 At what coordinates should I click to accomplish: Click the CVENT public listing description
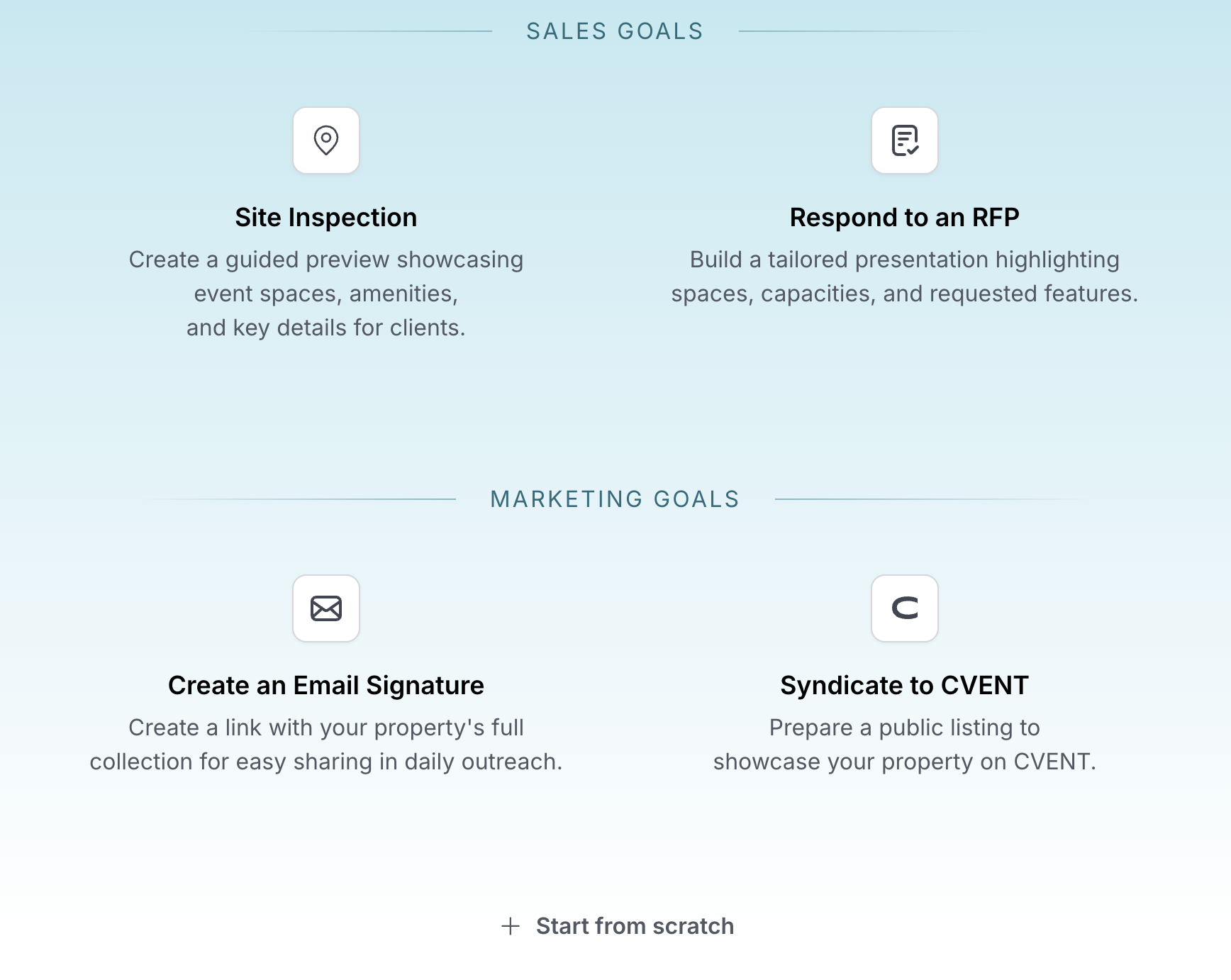pos(905,745)
